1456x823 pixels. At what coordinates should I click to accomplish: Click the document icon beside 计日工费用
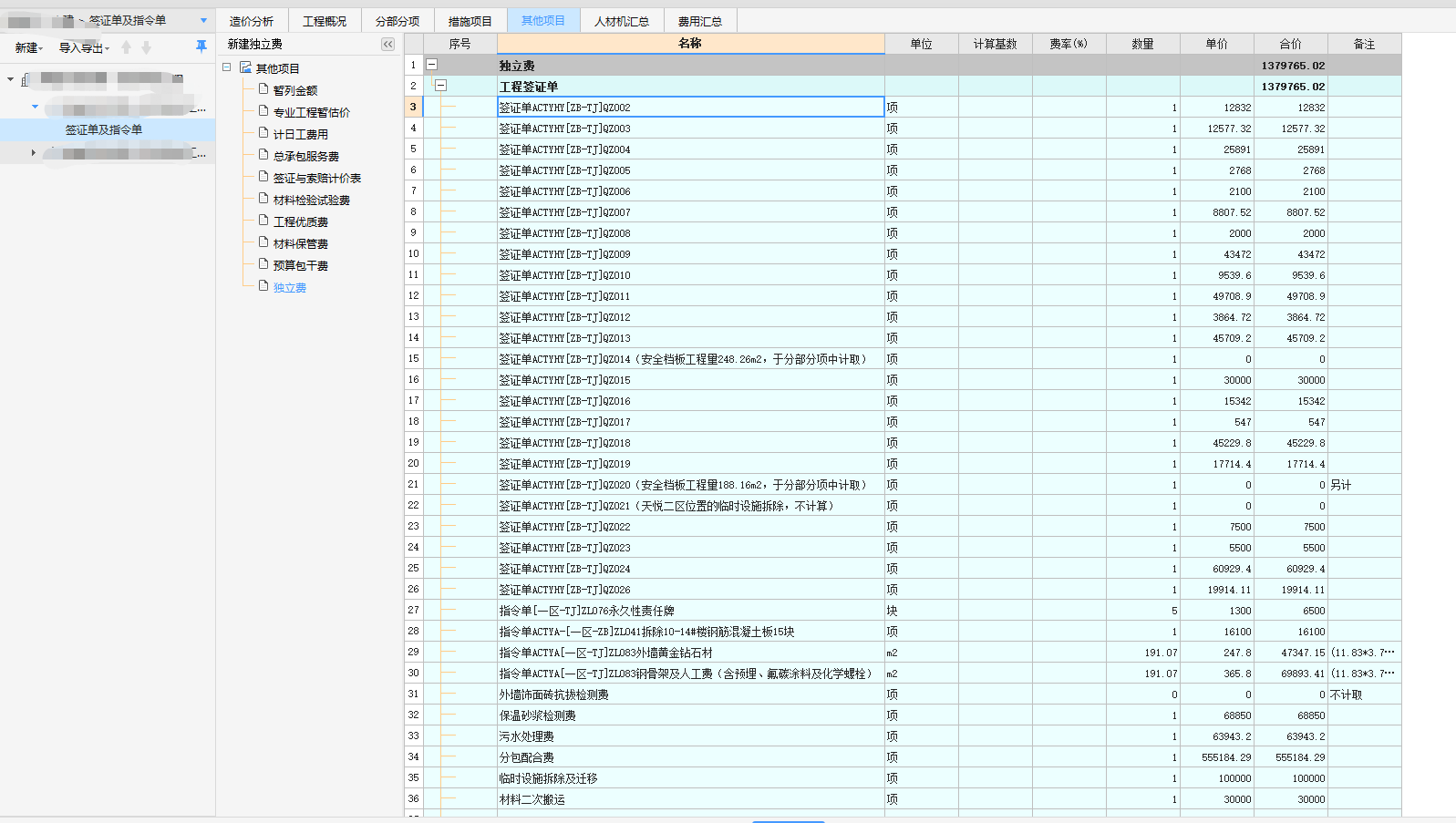tap(263, 133)
